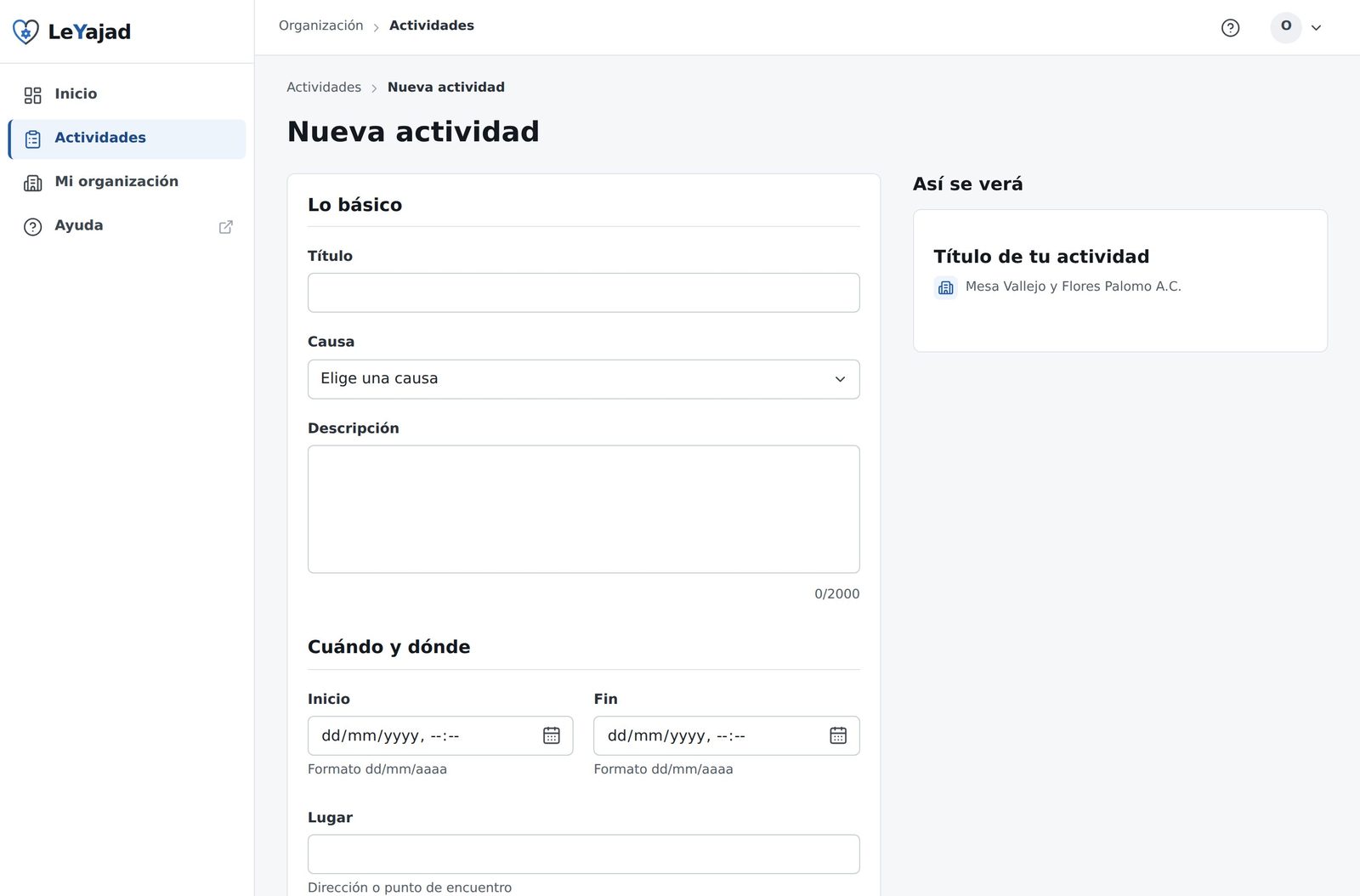
Task: Open the Elige una causa dropdown
Action: tap(583, 379)
